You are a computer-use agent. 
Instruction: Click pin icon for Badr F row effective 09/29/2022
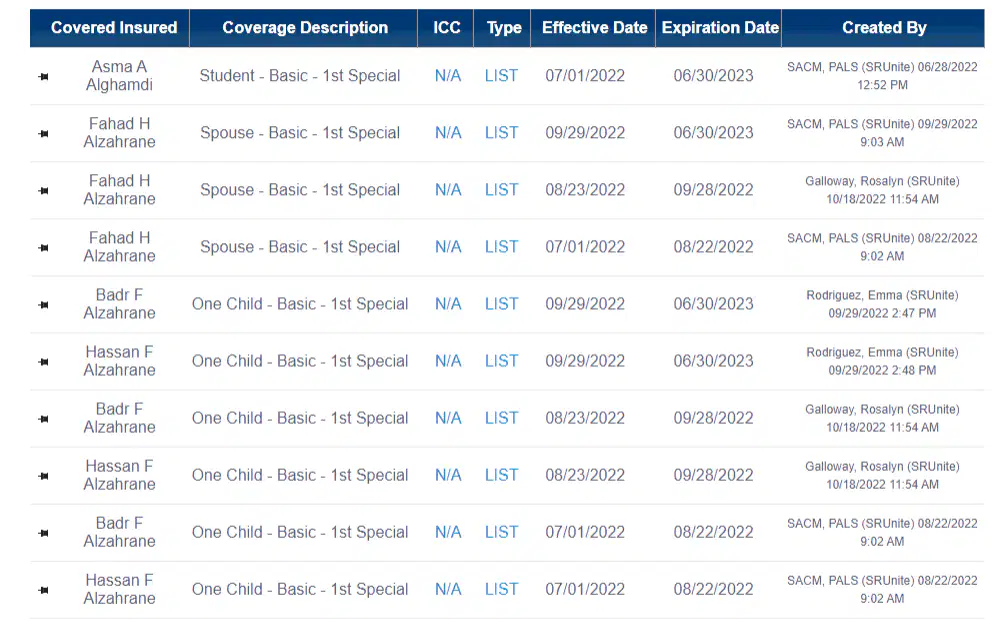(x=43, y=304)
